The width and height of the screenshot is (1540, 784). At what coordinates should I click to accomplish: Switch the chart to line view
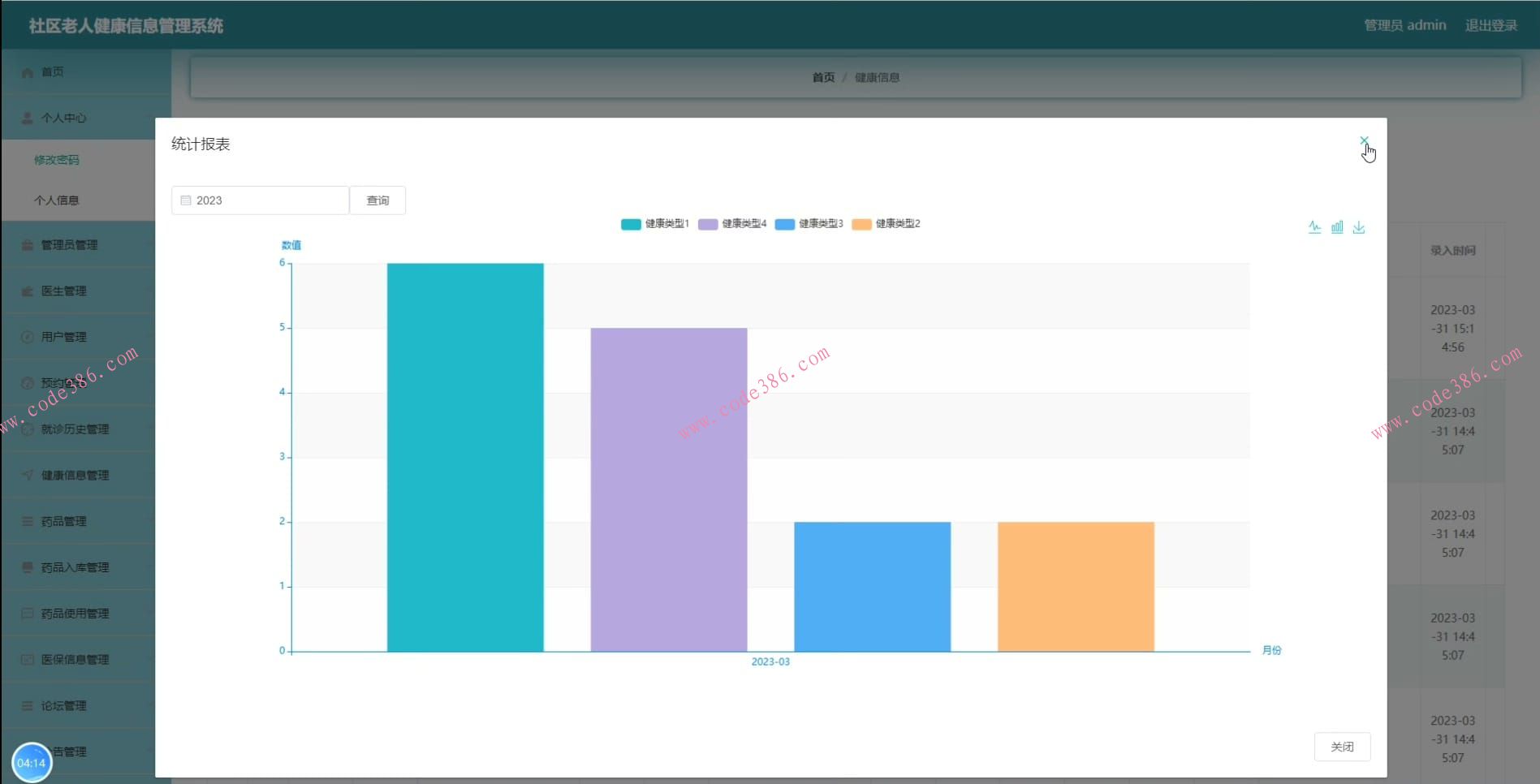(1314, 227)
